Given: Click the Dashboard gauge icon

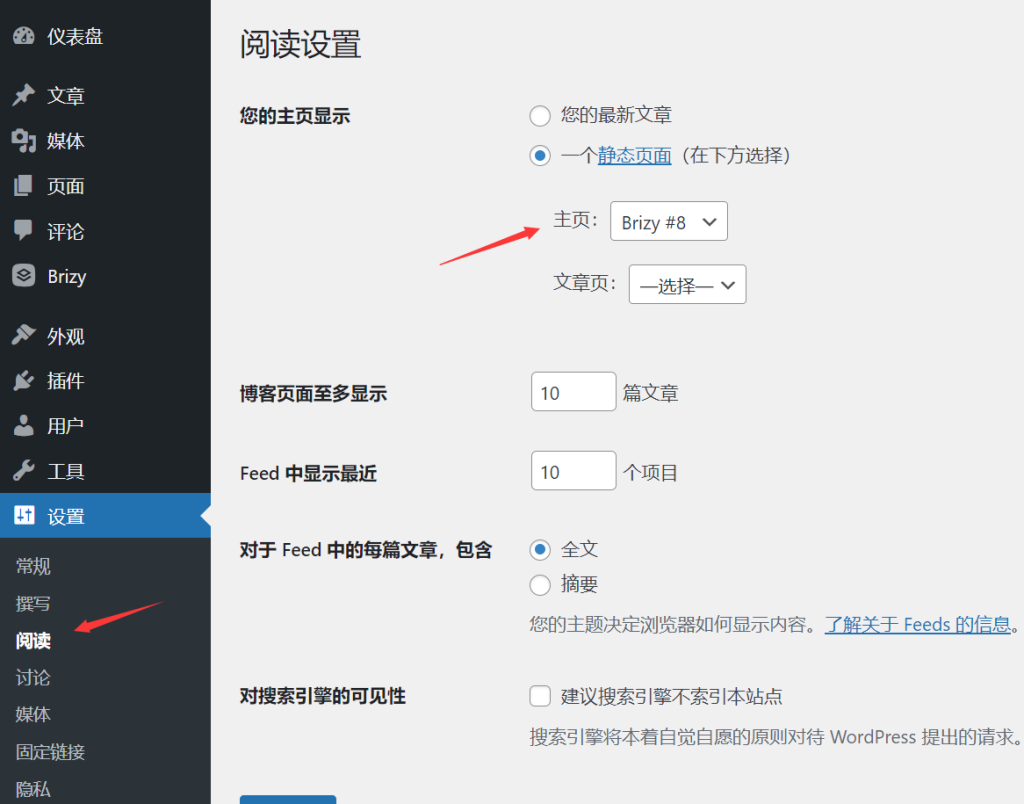Looking at the screenshot, I should coord(24,37).
